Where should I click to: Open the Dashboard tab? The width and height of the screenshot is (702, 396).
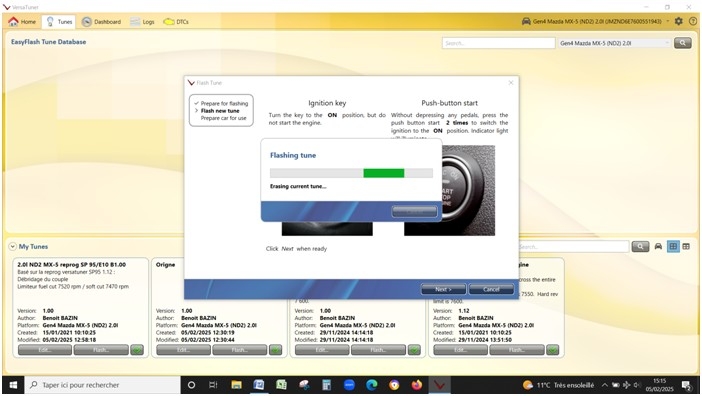(102, 21)
